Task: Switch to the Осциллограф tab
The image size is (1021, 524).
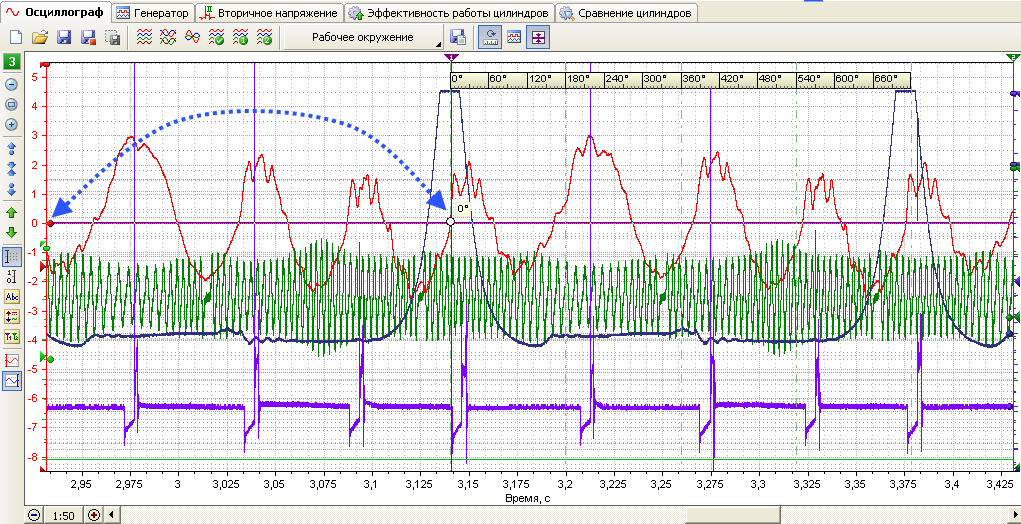Action: 55,12
